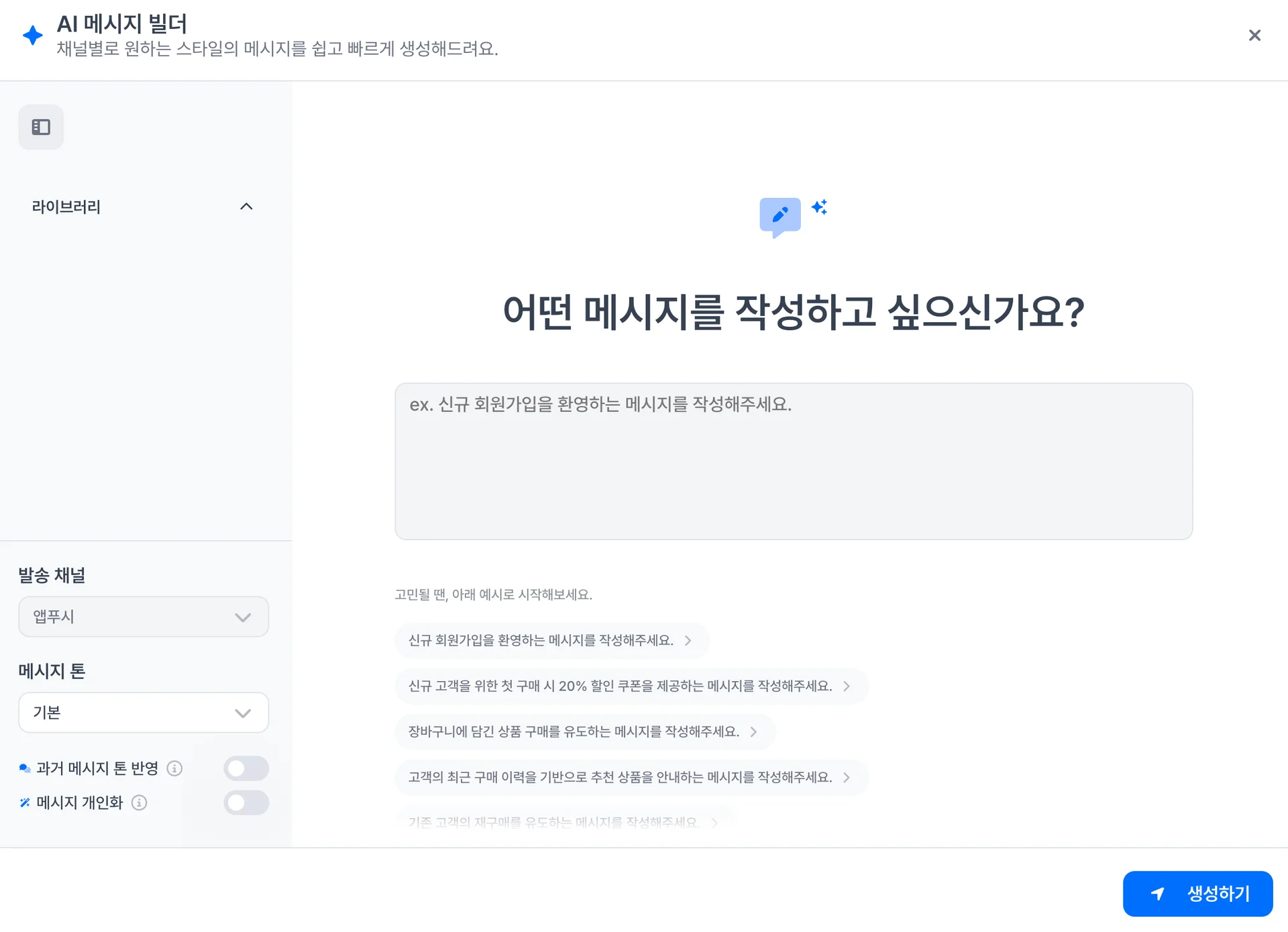The width and height of the screenshot is (1288, 932).
Task: Collapse the 라이브러리 section
Action: (x=246, y=207)
